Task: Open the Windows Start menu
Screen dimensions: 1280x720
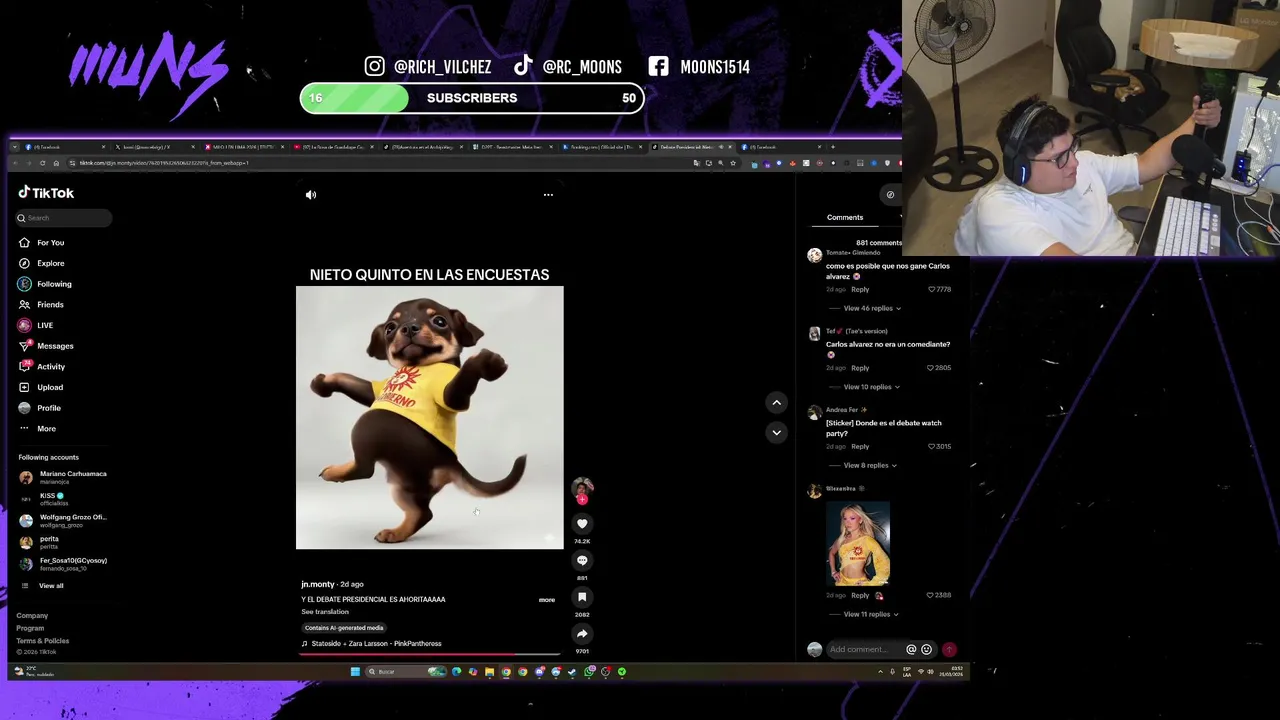Action: [x=355, y=672]
